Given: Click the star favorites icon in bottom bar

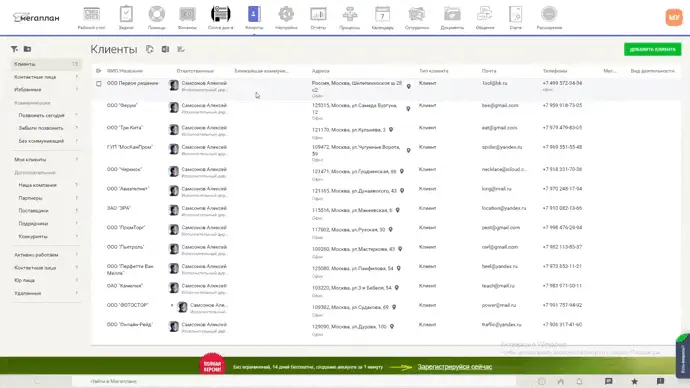Looking at the screenshot, I should (634, 381).
